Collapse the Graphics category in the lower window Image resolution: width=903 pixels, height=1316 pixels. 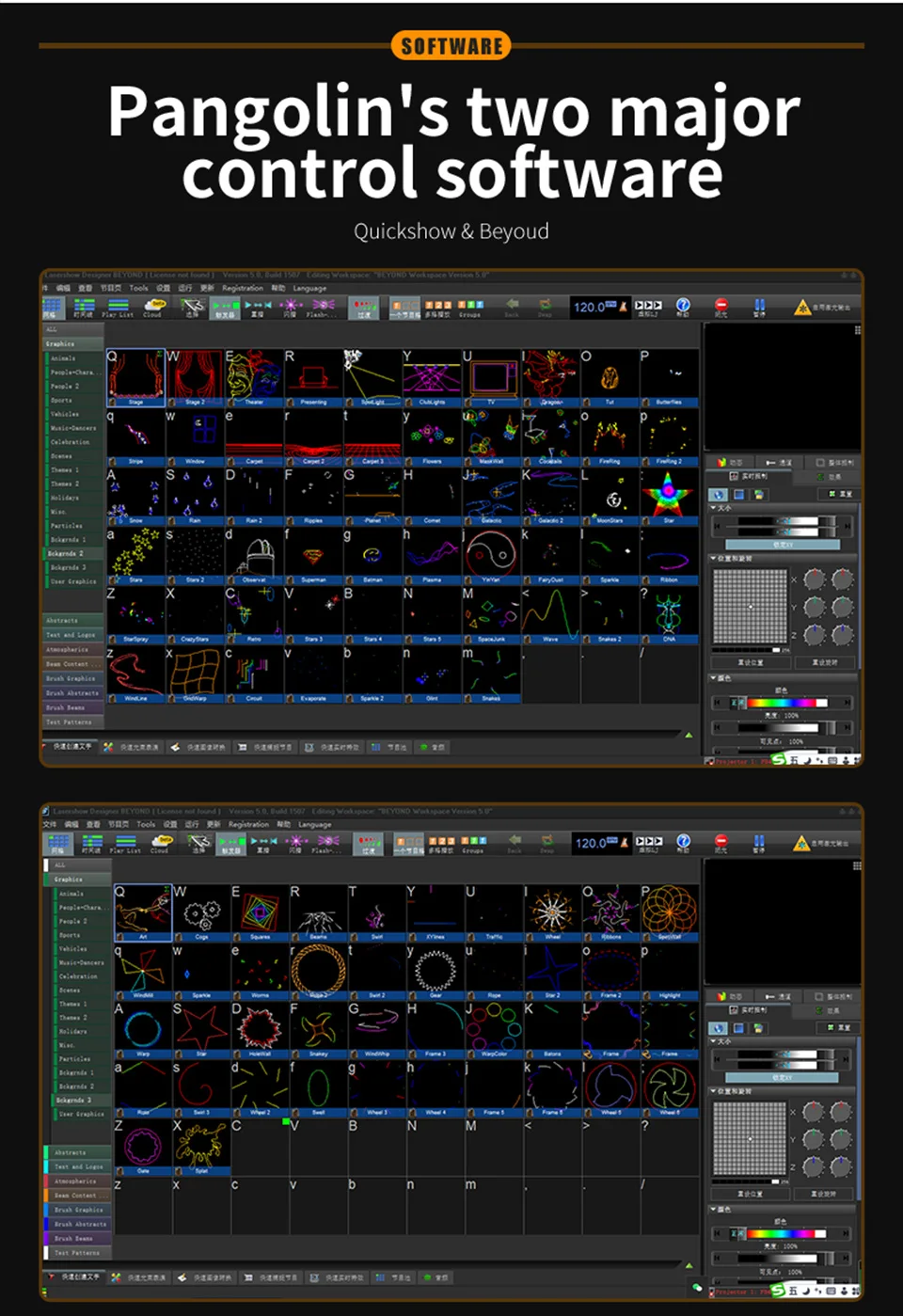click(x=79, y=879)
